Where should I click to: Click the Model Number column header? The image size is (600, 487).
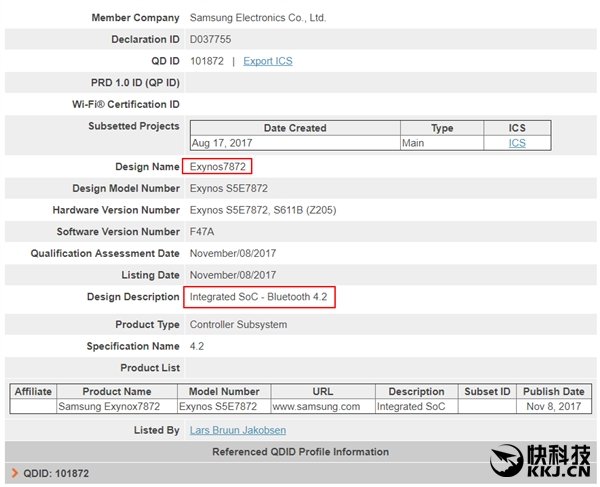(224, 392)
